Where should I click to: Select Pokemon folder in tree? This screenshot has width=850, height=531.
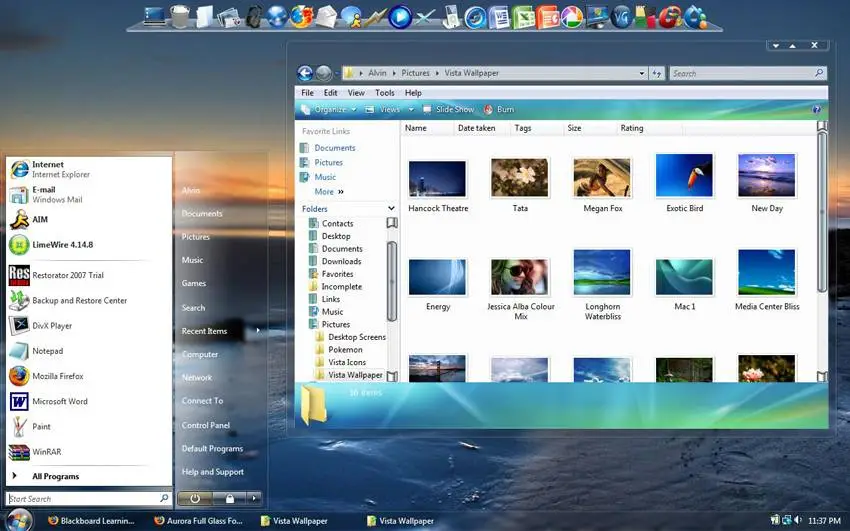click(345, 350)
